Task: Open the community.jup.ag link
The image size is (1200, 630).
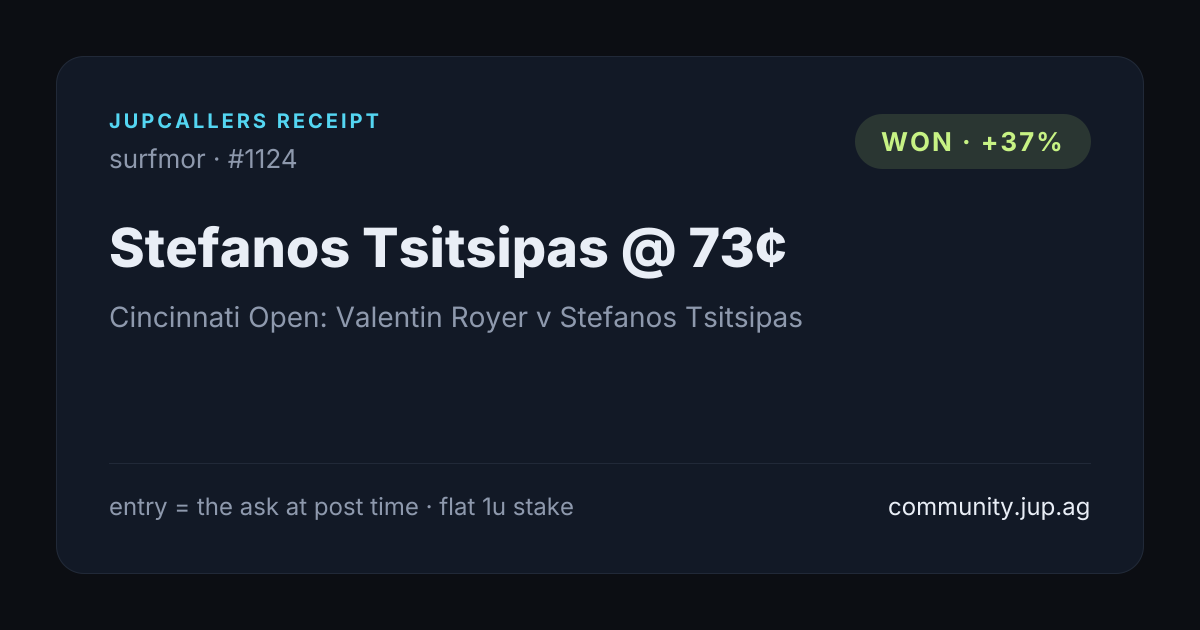Action: pyautogui.click(x=989, y=507)
